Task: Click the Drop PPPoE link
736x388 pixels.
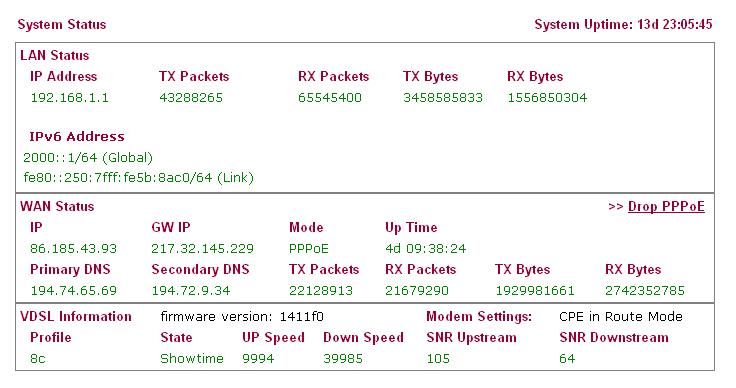Action: pyautogui.click(x=666, y=207)
